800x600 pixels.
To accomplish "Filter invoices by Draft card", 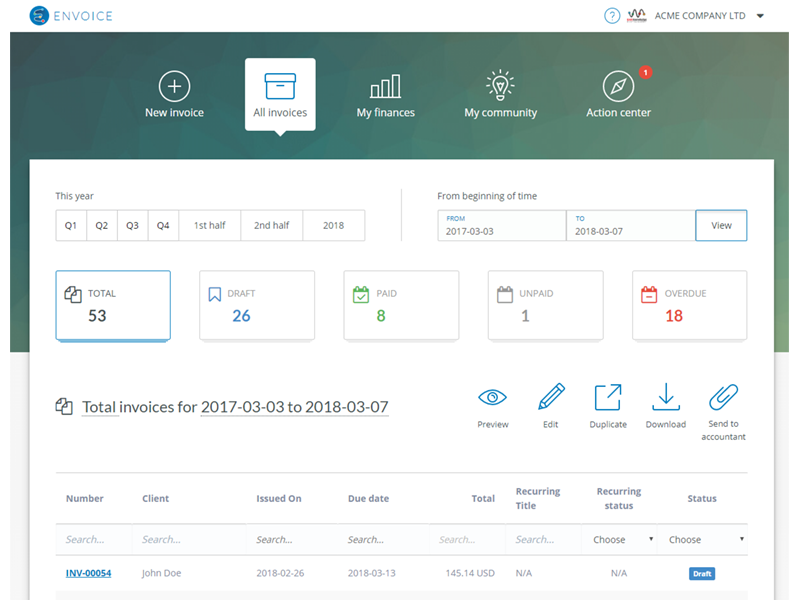I will pyautogui.click(x=257, y=305).
